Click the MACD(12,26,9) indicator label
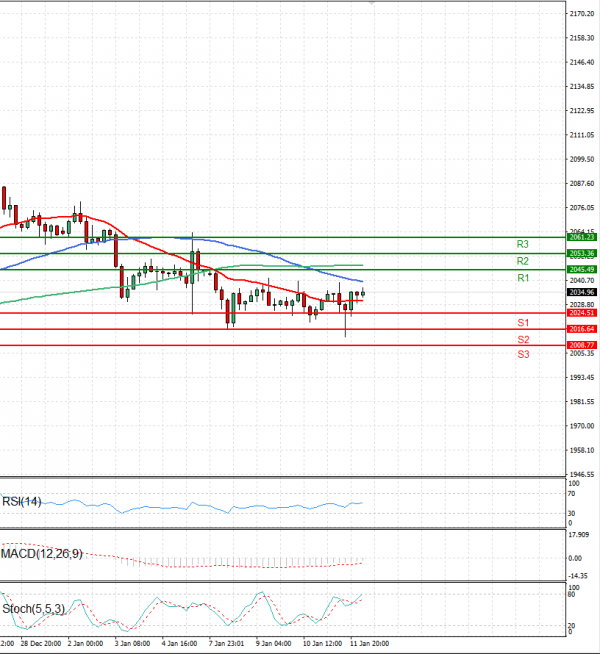This screenshot has height=654, width=600. tap(42, 554)
